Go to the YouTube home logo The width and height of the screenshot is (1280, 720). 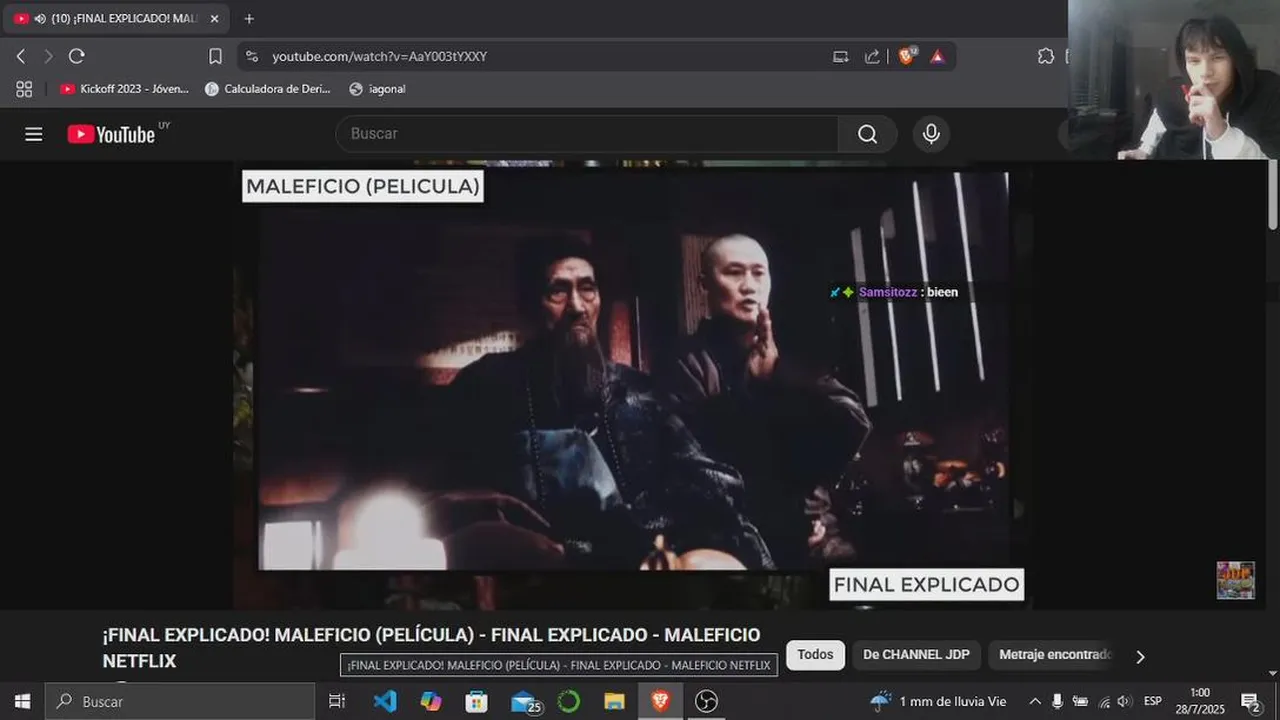(x=111, y=134)
